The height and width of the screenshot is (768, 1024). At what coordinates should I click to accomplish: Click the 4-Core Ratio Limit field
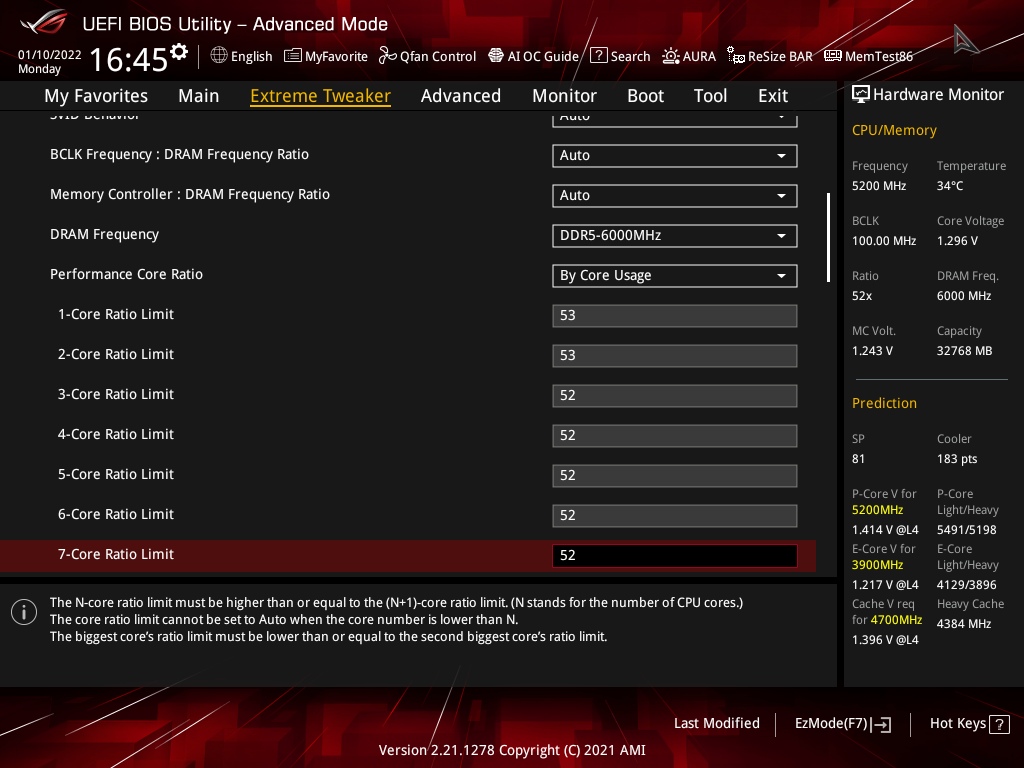click(x=675, y=436)
